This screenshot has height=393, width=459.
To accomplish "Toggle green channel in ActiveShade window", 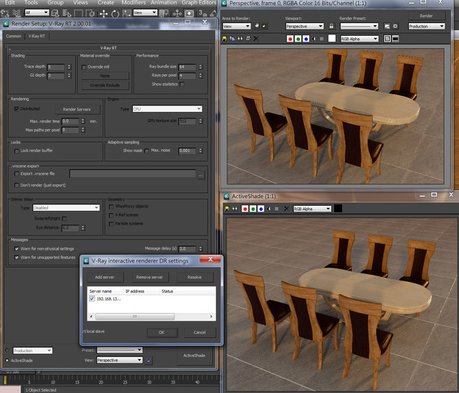I will click(x=253, y=209).
